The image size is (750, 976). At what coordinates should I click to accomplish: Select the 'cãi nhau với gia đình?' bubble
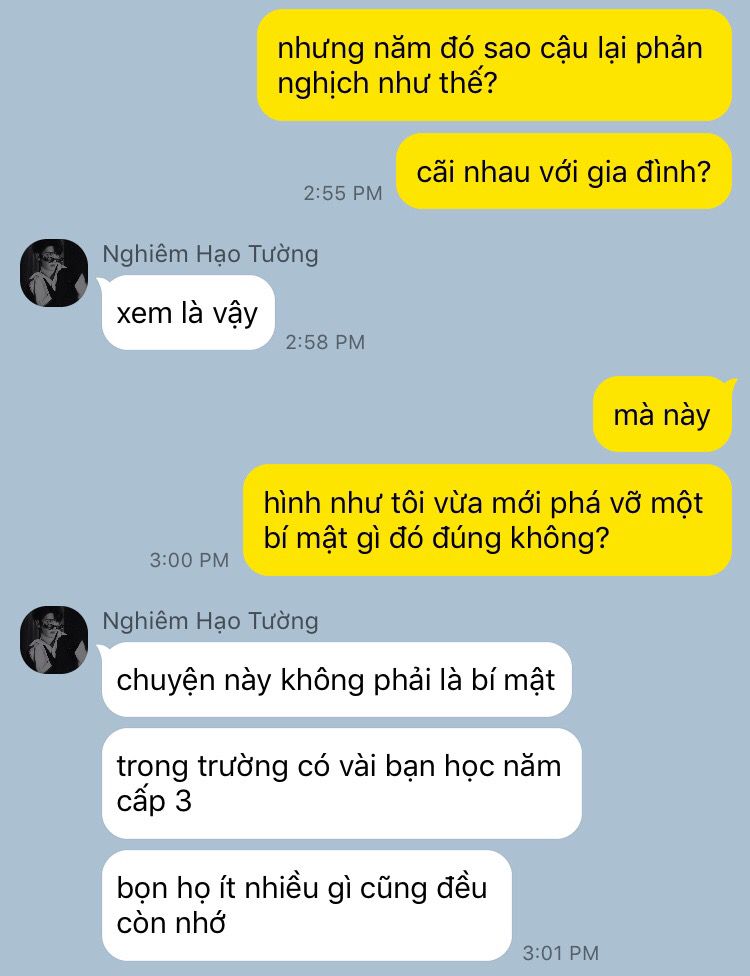click(564, 171)
